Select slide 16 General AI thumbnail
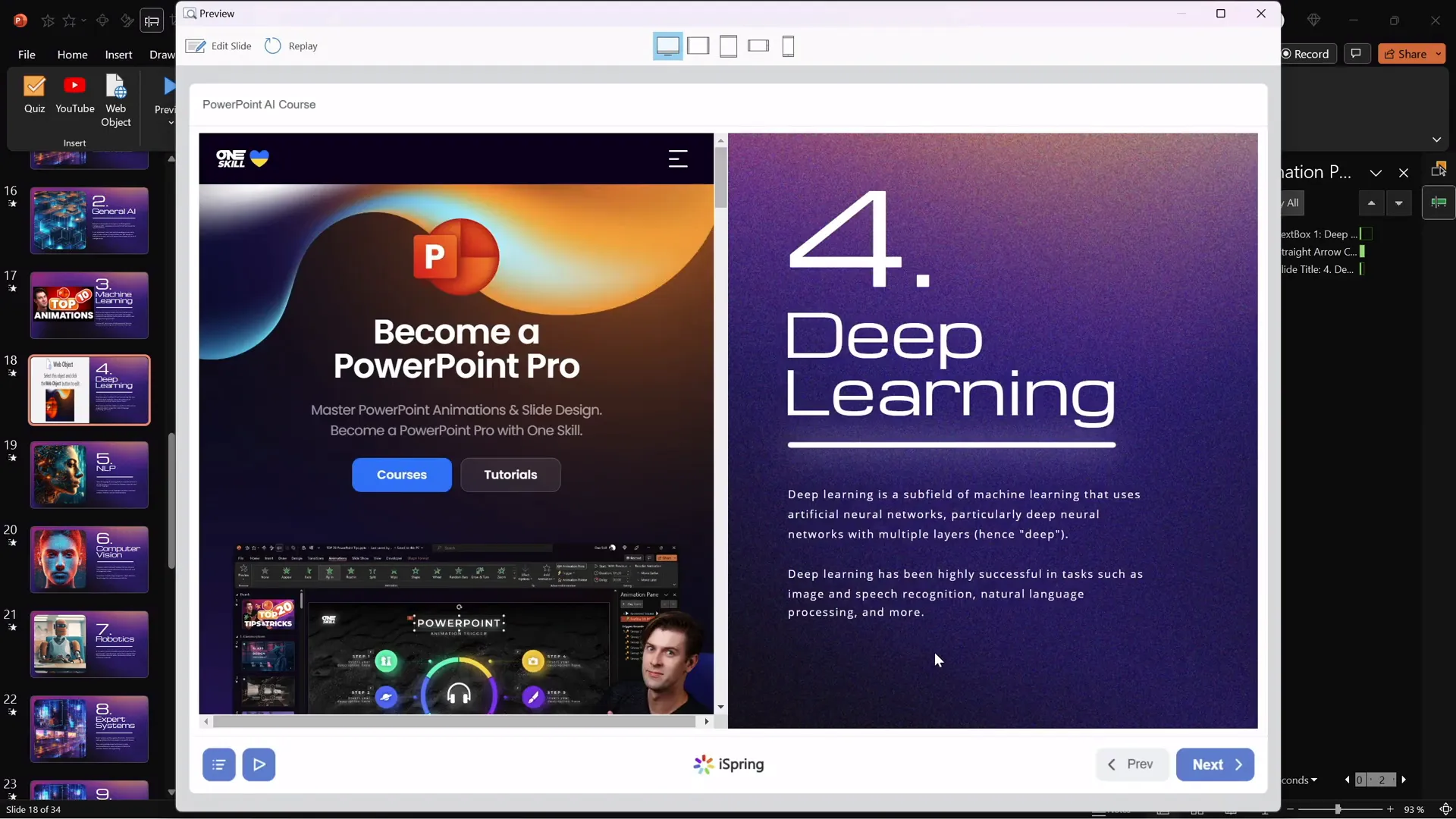Screen dimensions: 1456x819 pos(89,221)
